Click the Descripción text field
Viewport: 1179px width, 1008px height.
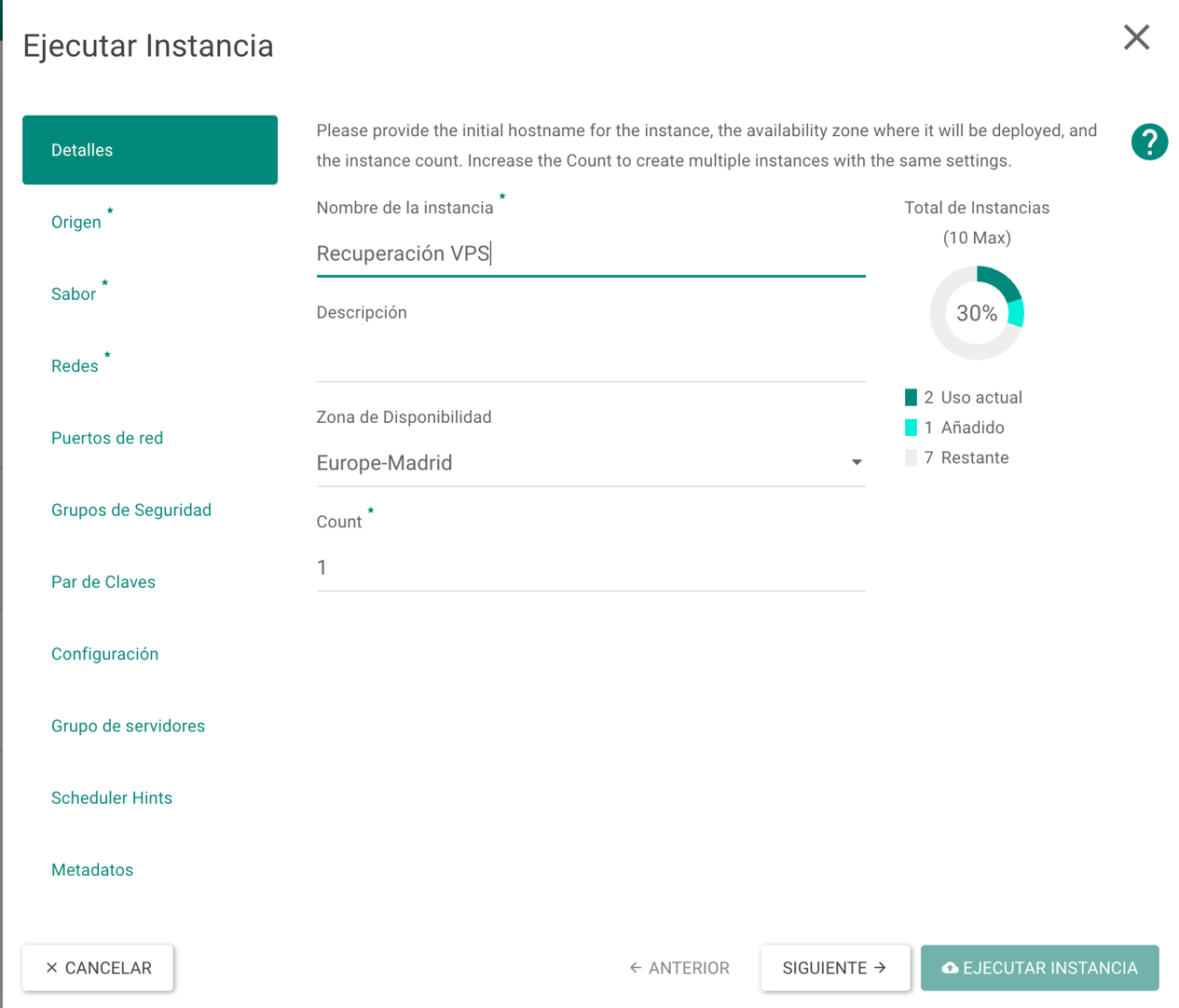click(x=590, y=359)
